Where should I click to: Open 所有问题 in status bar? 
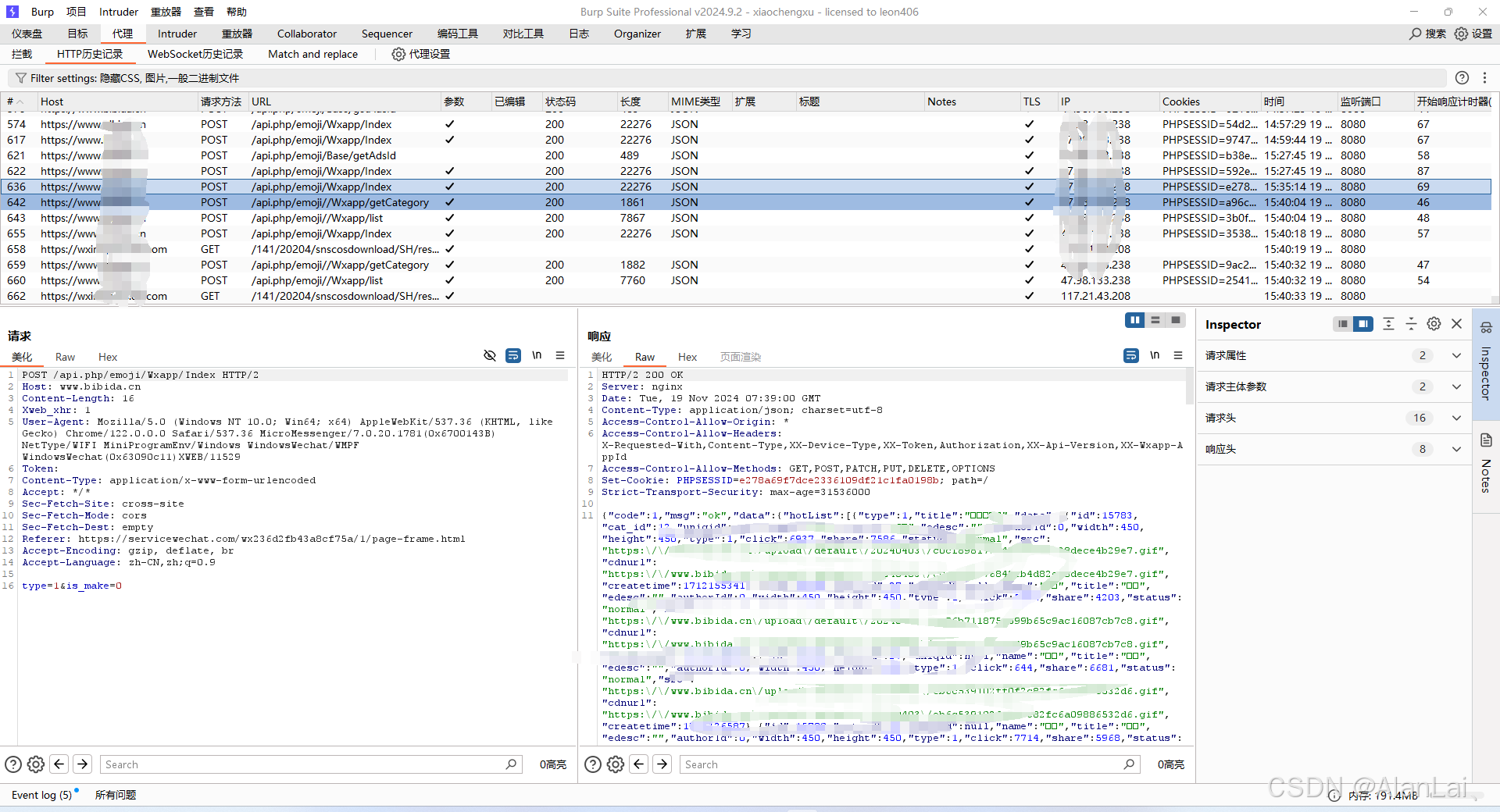click(116, 795)
